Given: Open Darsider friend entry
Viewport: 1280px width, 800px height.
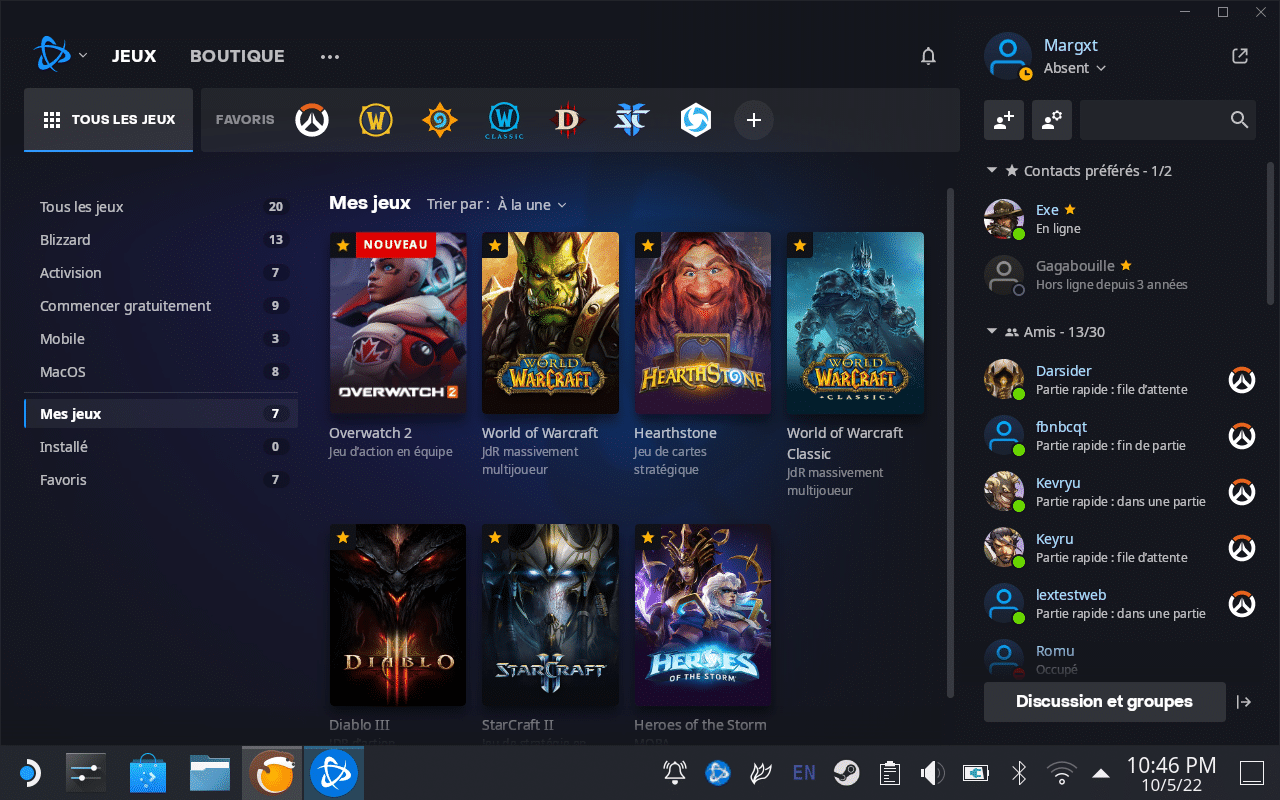Looking at the screenshot, I should 1120,380.
